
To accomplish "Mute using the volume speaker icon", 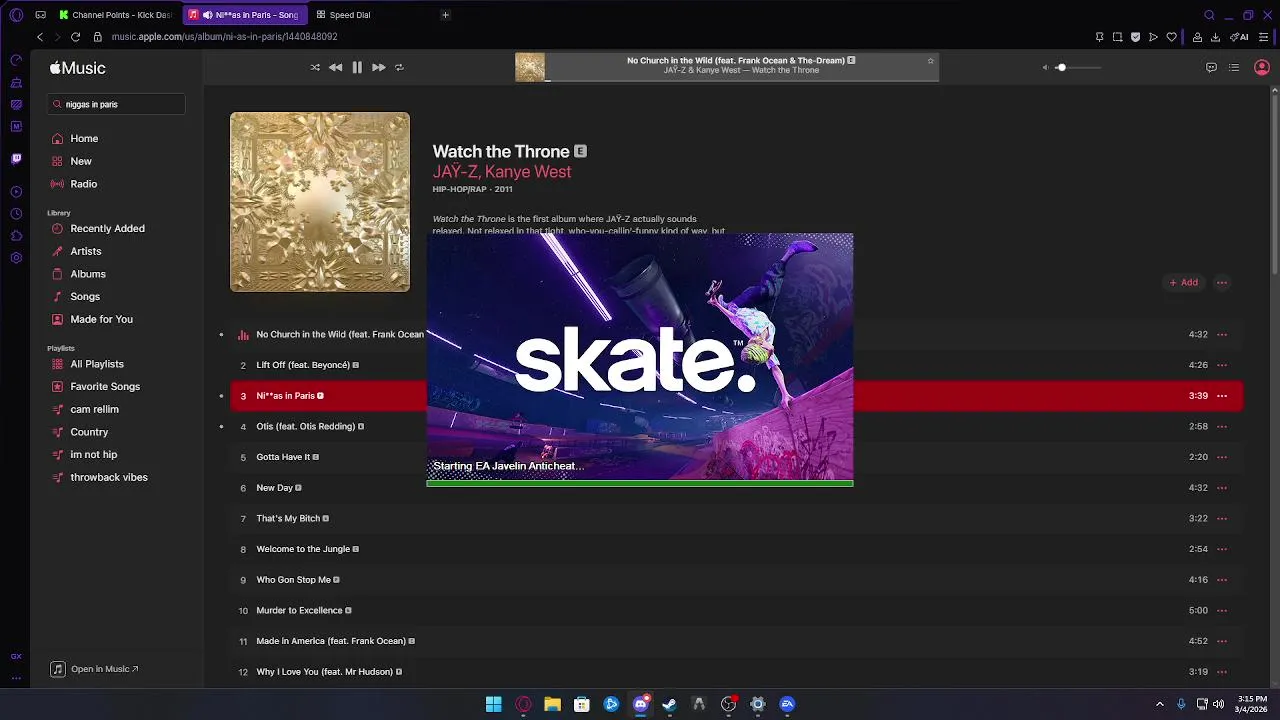I will coord(1045,67).
